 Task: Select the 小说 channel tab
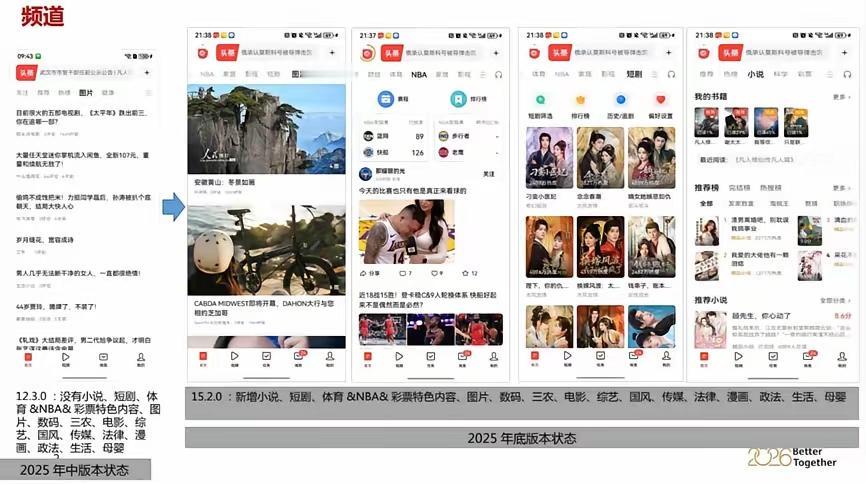755,74
